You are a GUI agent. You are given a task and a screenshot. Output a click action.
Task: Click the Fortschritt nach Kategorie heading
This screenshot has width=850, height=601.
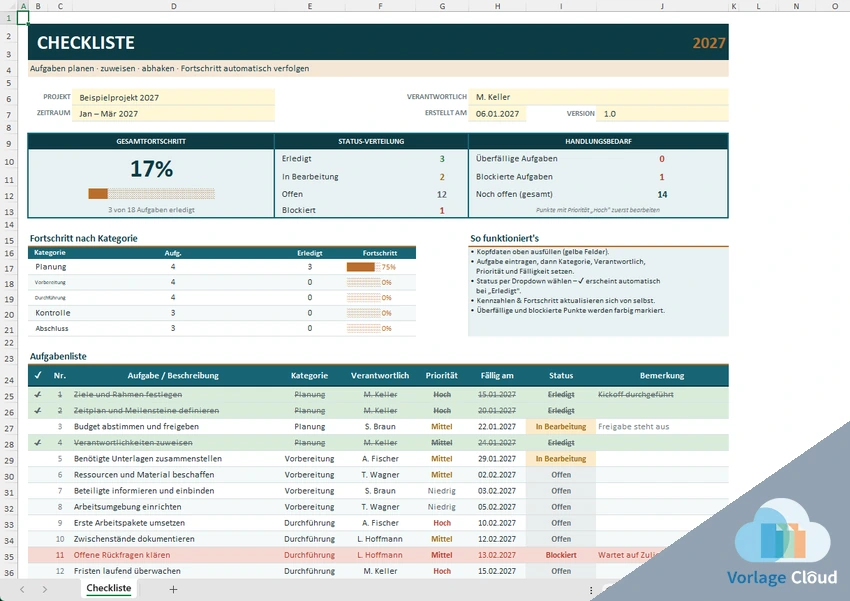[x=83, y=238]
